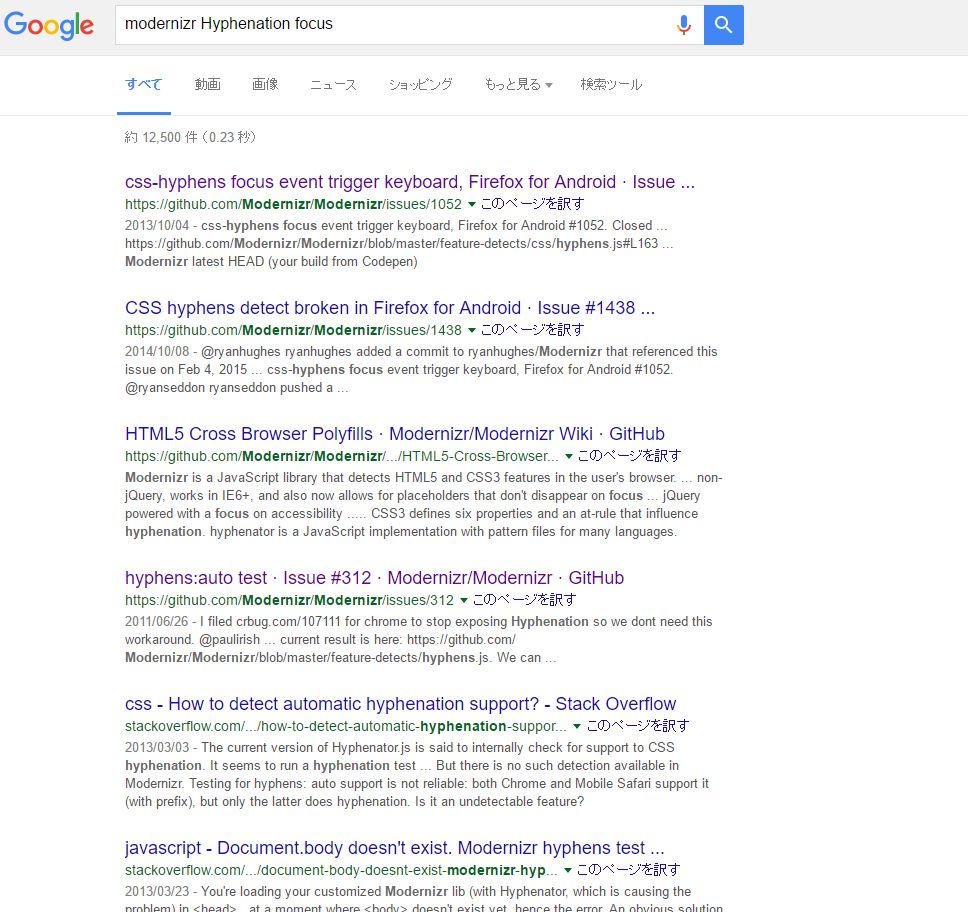Switch to the 画像 tab

pos(265,84)
